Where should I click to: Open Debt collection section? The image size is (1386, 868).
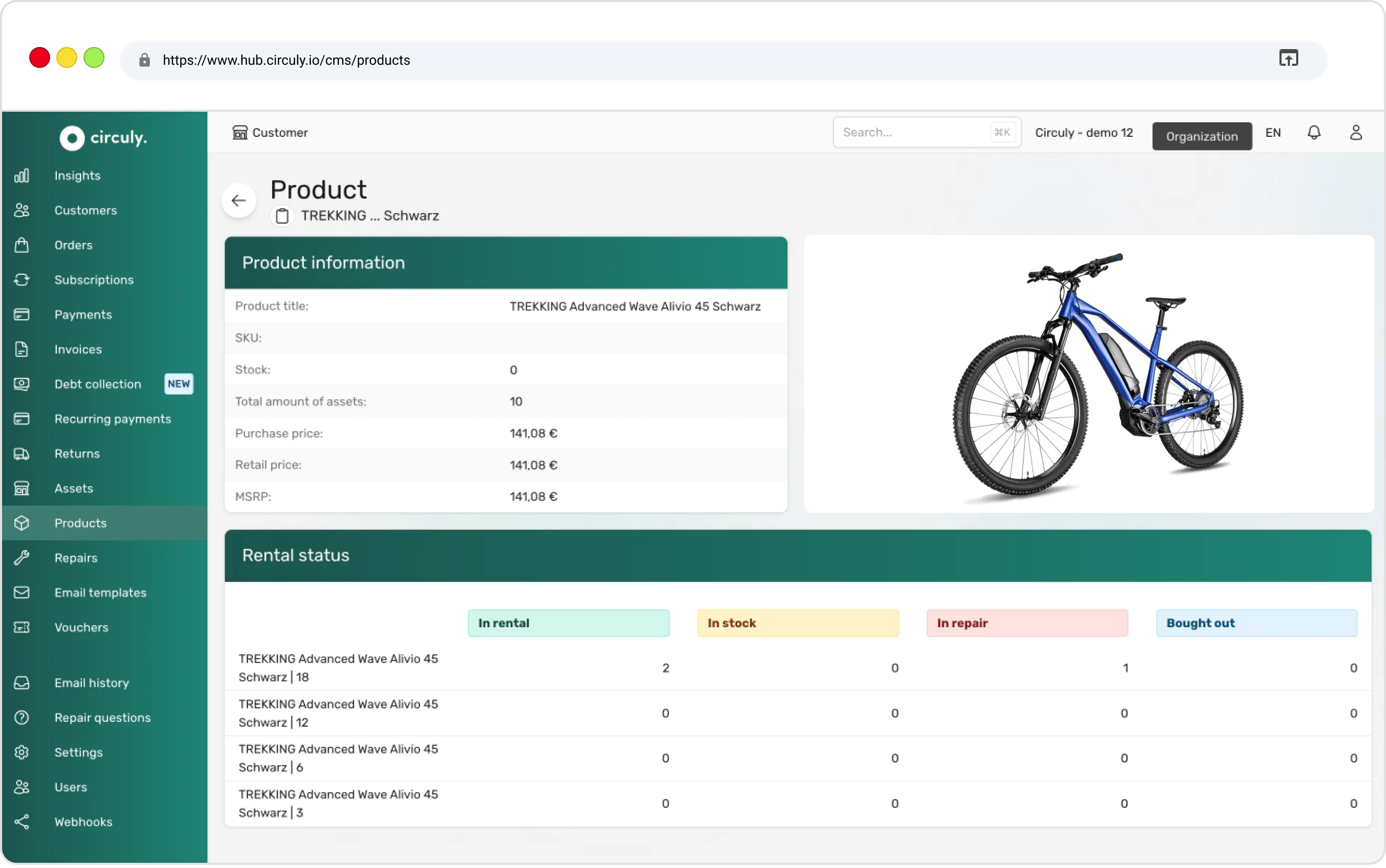pyautogui.click(x=98, y=384)
